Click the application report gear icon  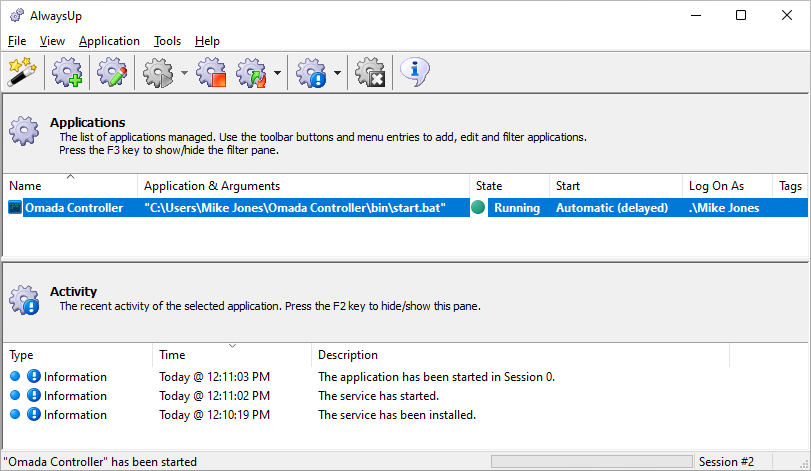[311, 72]
